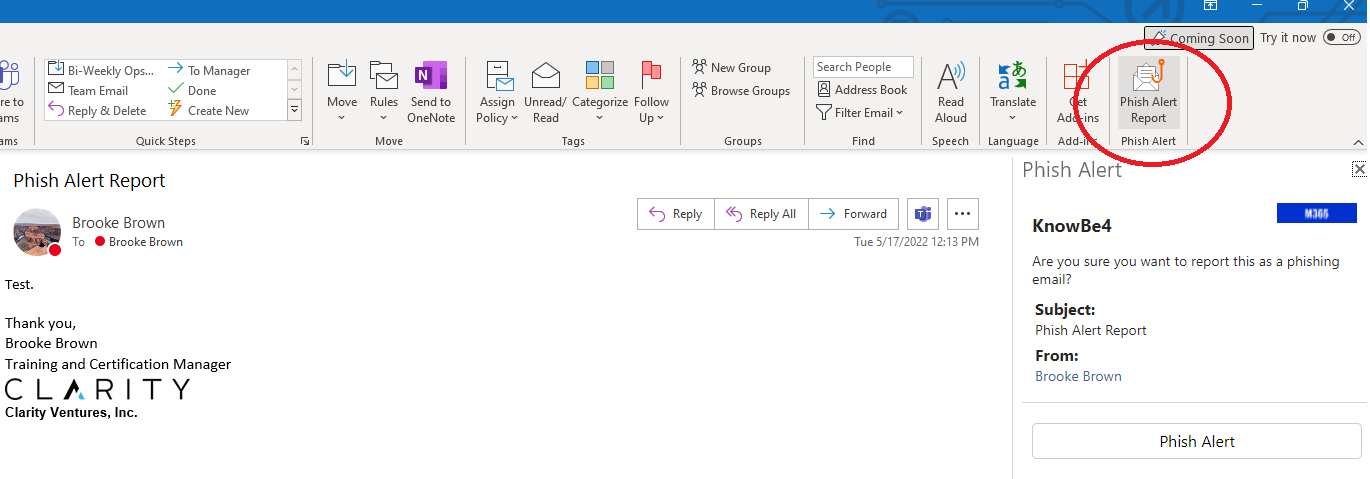
Task: Open the Assign Policy dropdown
Action: point(497,93)
